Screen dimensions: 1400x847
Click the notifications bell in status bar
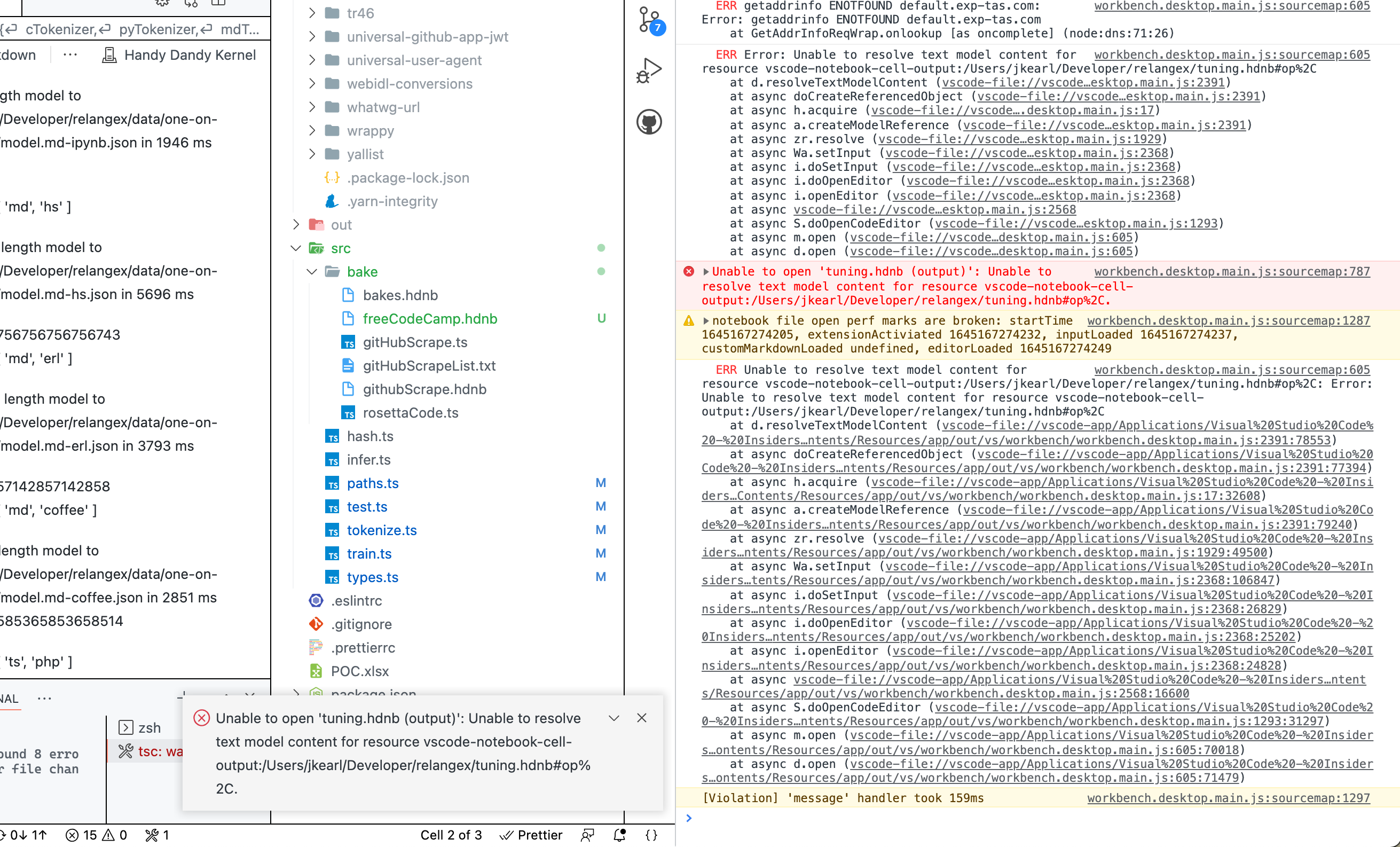tap(619, 835)
